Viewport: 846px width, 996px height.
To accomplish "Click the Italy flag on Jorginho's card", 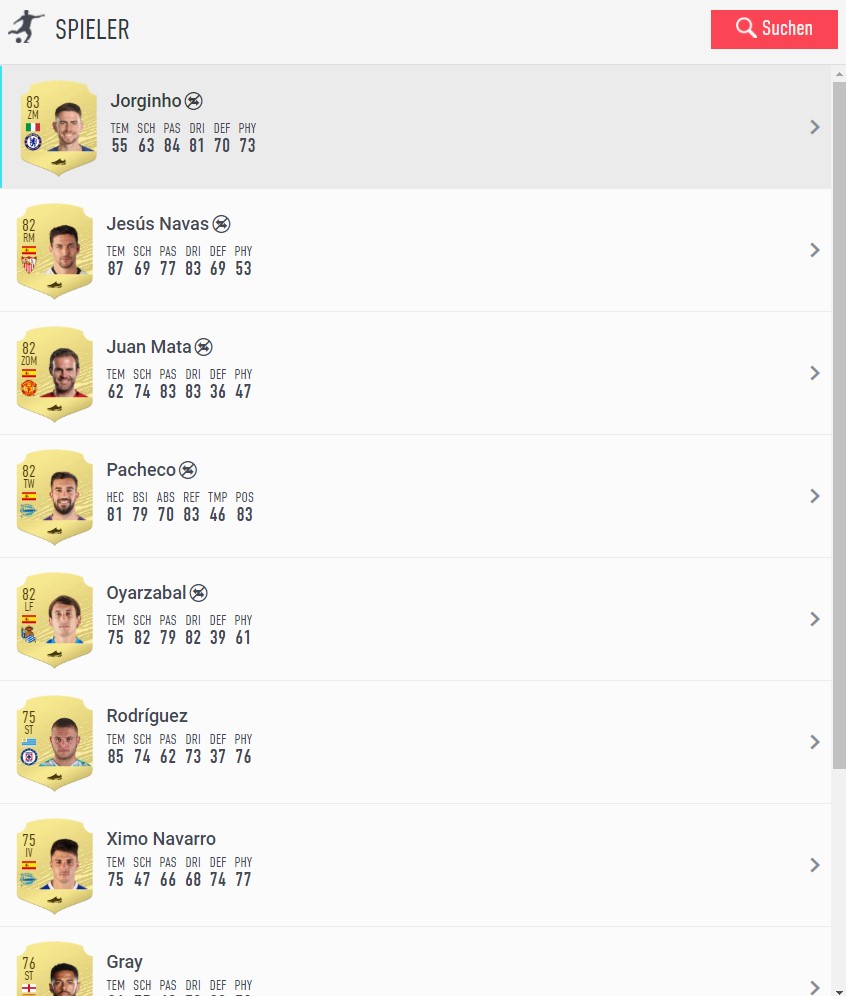I will [x=33, y=128].
